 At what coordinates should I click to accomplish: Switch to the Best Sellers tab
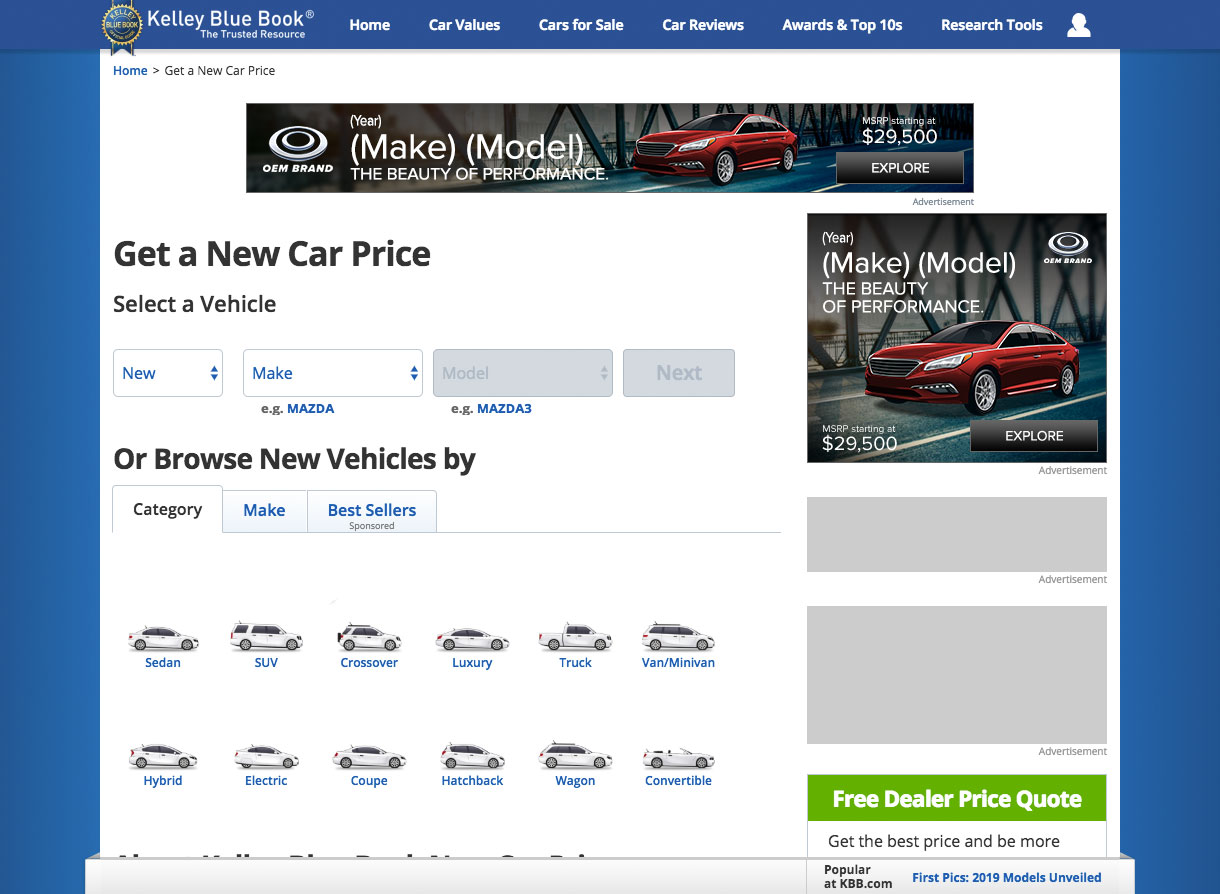[372, 511]
